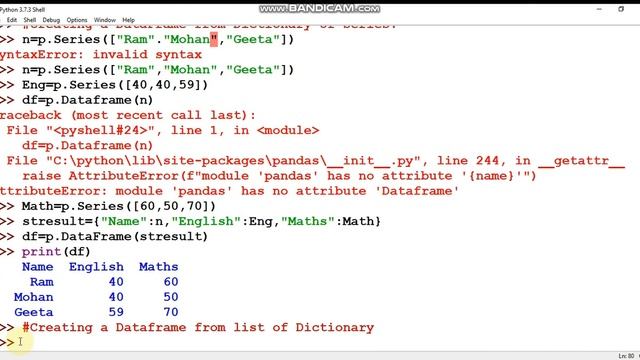Open the Help menu
The width and height of the screenshot is (640, 360).
coord(128,20)
